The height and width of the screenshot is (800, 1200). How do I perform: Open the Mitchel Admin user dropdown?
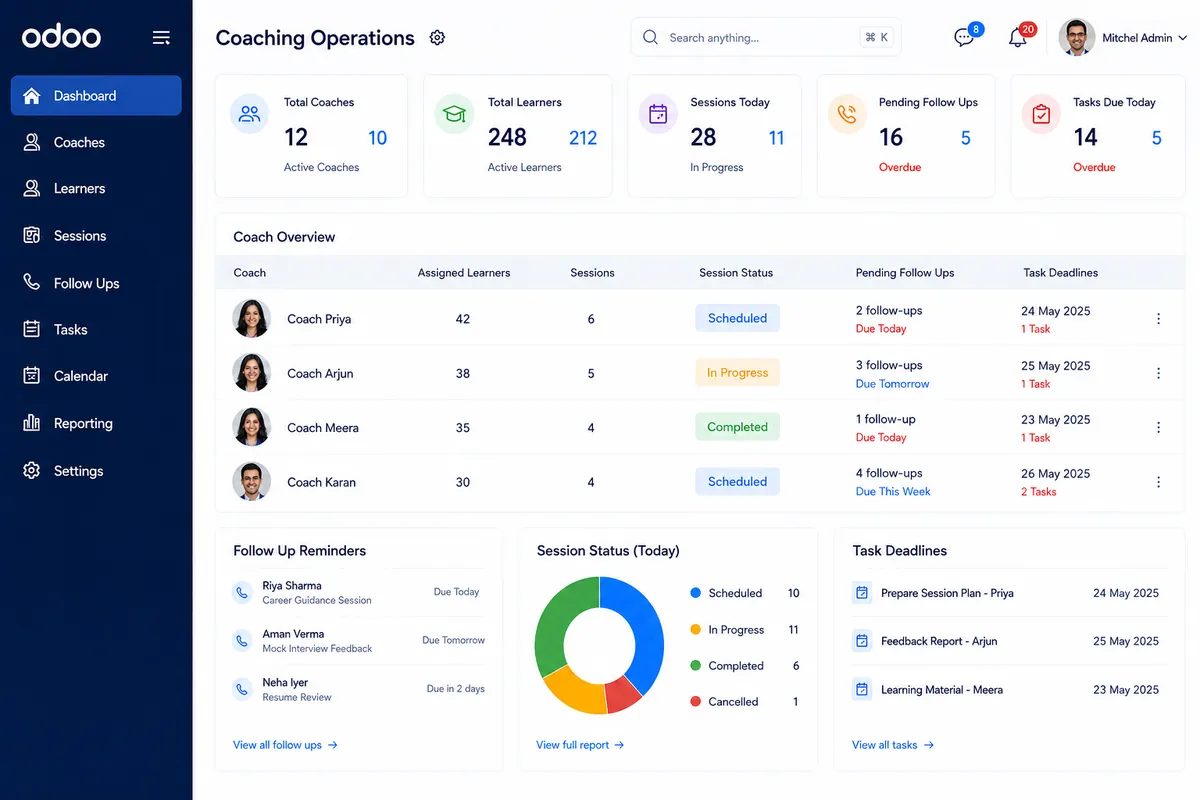point(1123,38)
